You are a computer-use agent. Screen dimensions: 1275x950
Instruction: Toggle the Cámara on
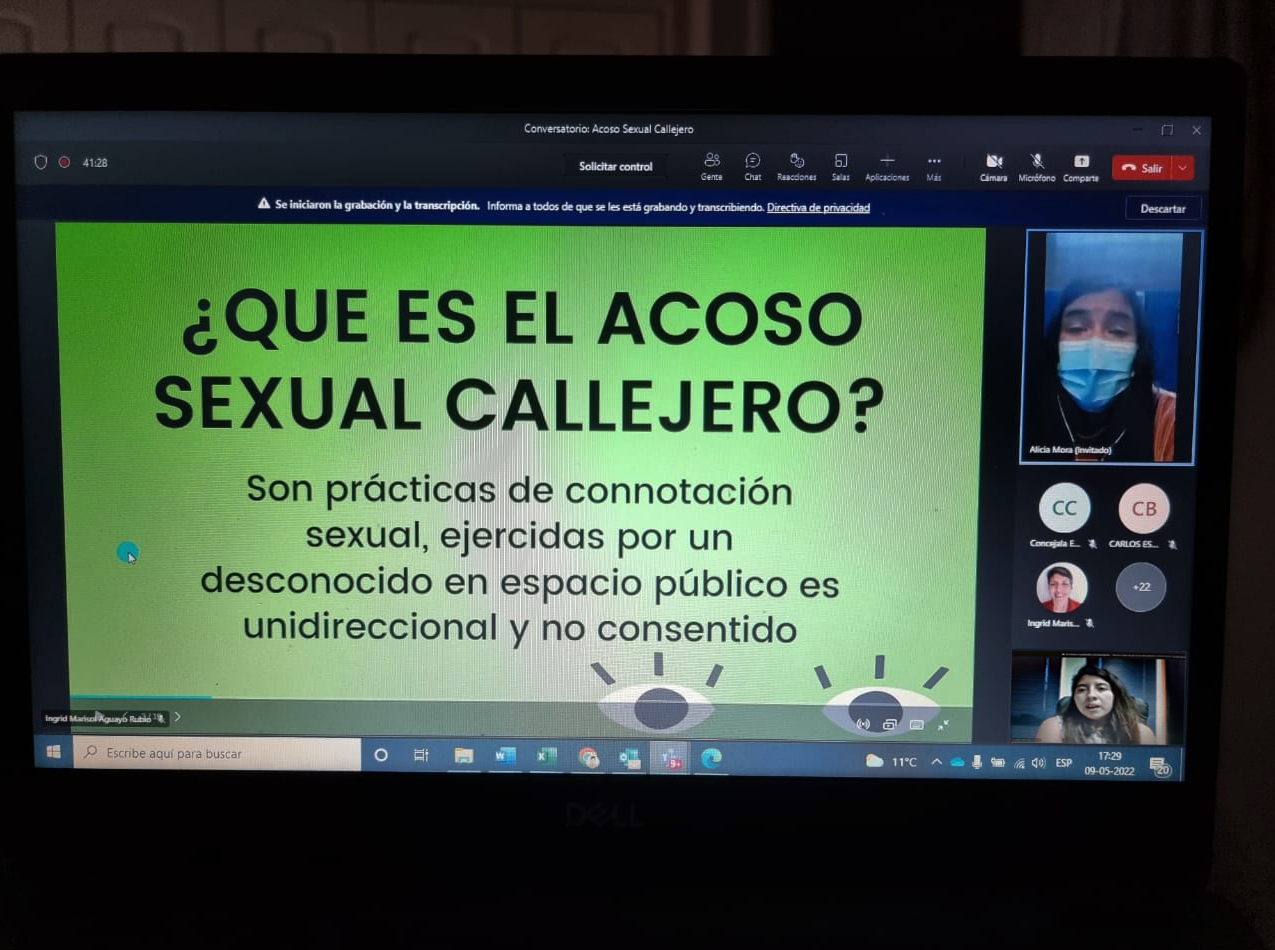993,164
